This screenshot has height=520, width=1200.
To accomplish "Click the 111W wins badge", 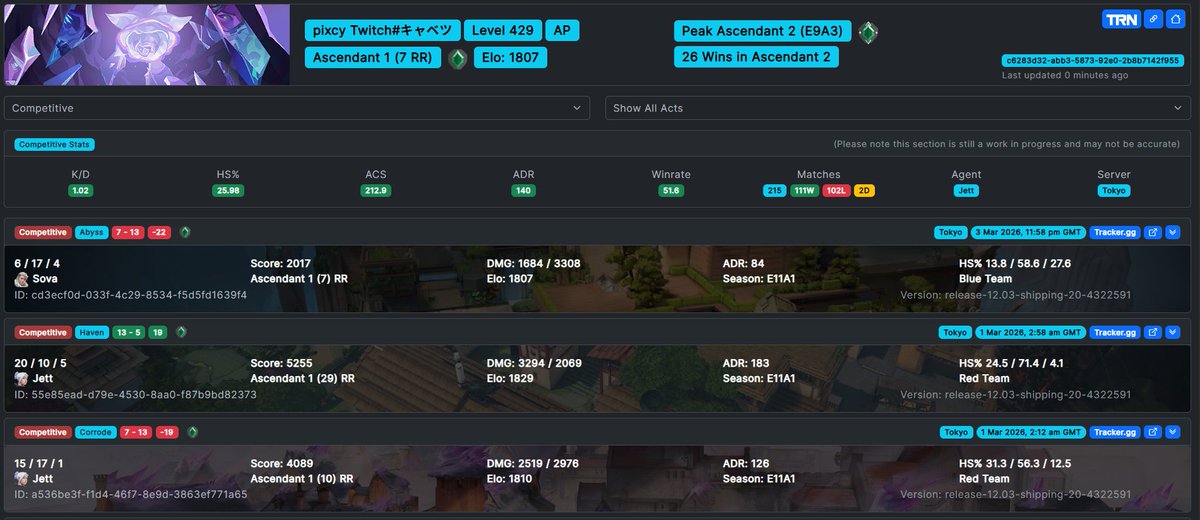I will (804, 190).
